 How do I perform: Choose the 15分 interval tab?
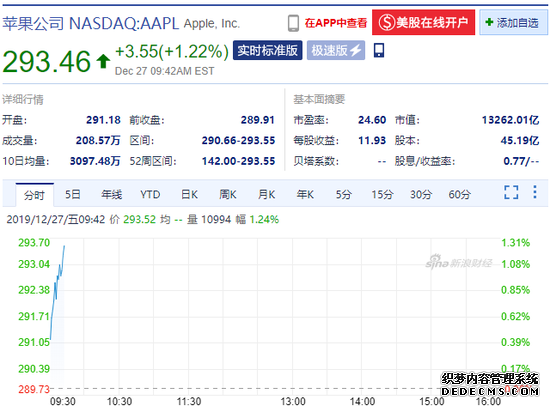pyautogui.click(x=382, y=194)
